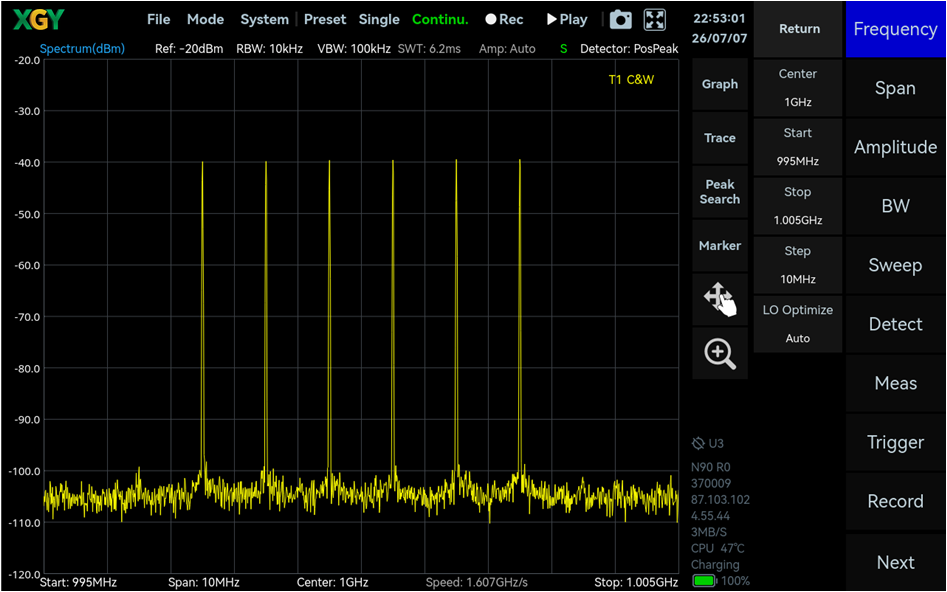Click the RBW: 10kHz value

[269, 49]
